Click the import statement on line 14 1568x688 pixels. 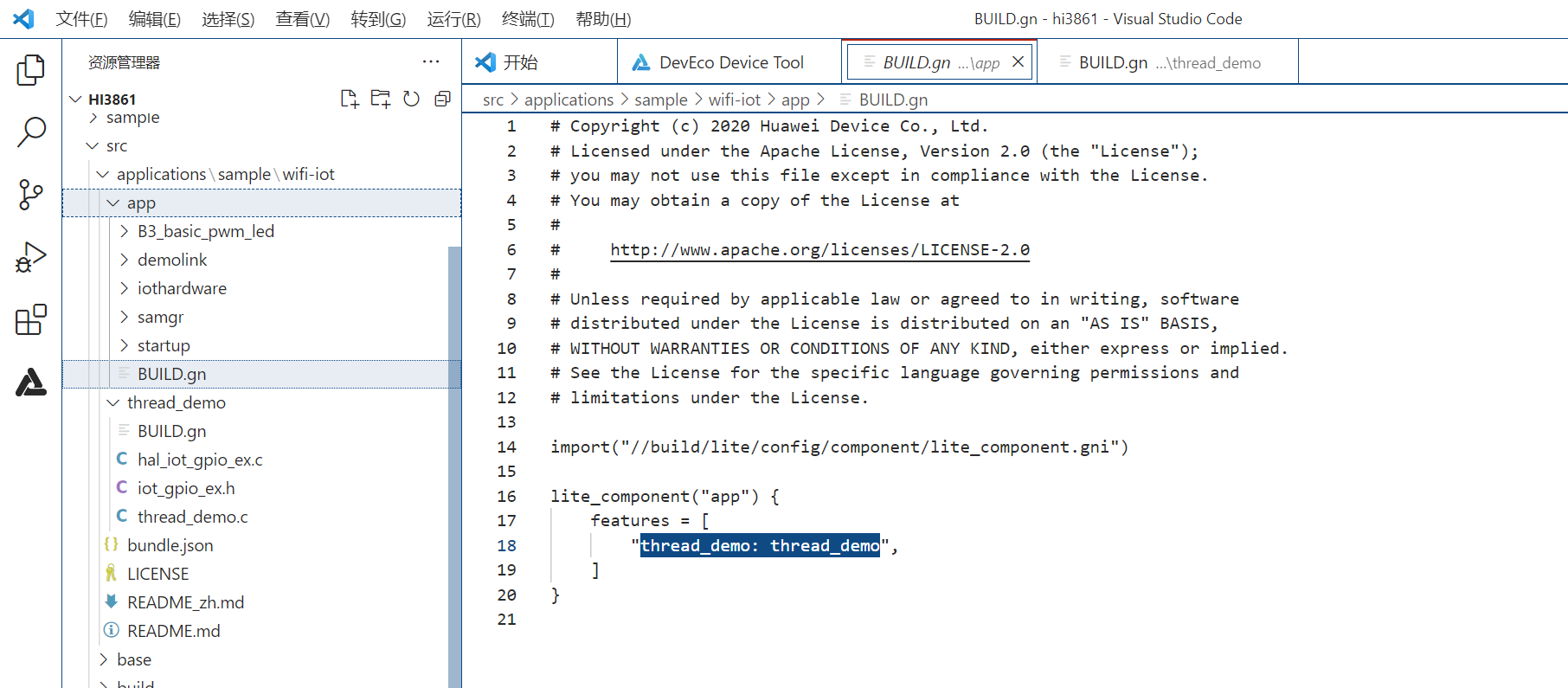[839, 447]
